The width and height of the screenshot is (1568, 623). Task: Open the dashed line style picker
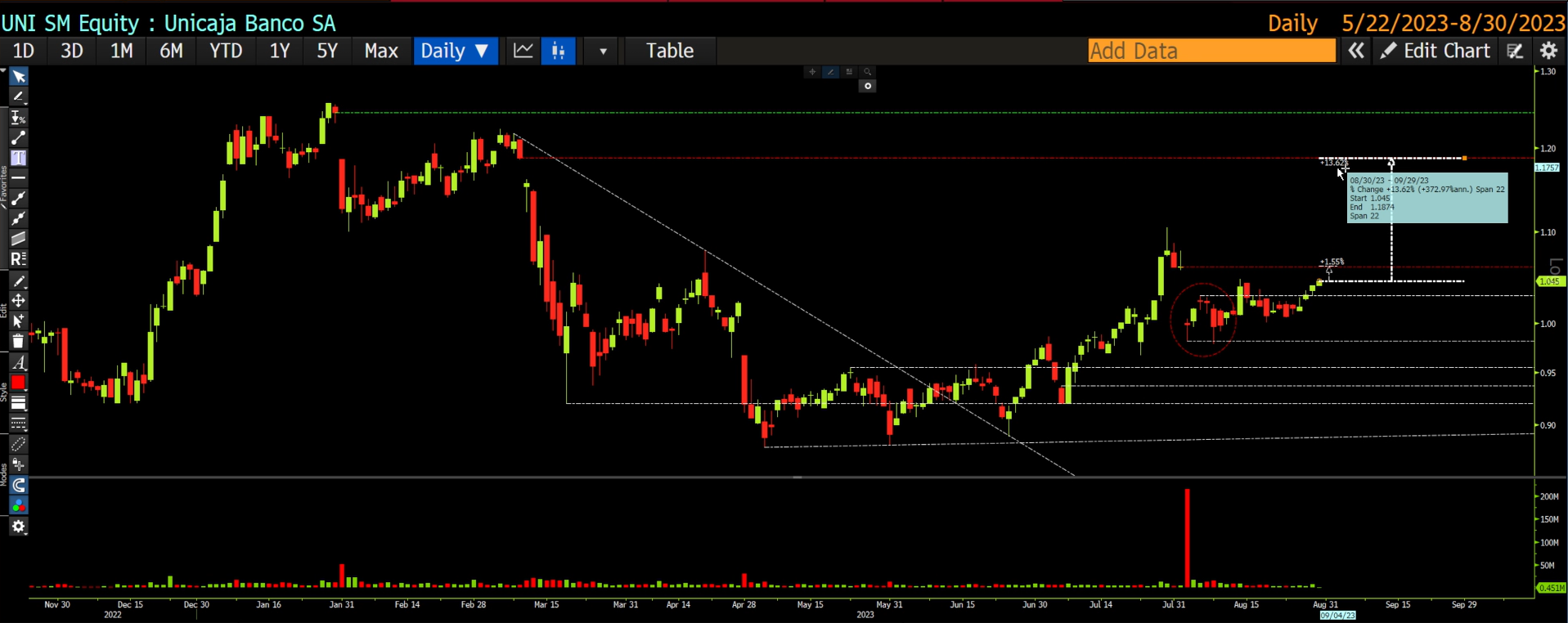(x=18, y=424)
